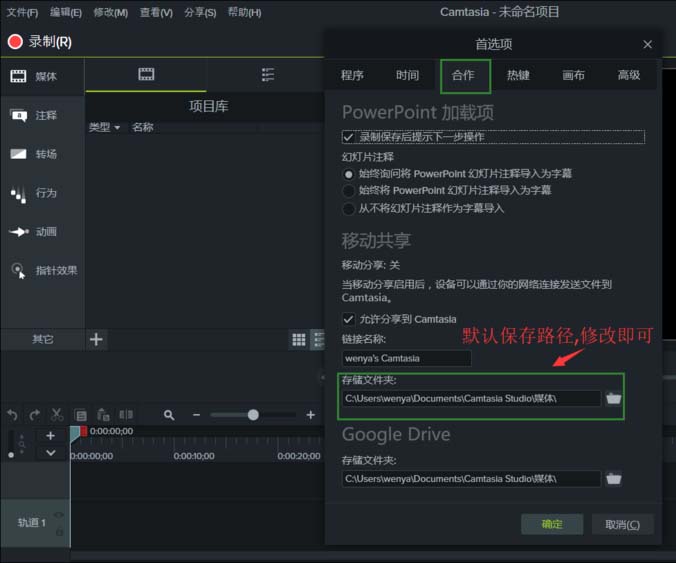The image size is (676, 563).
Task: Click the 名称 column header
Action: pos(143,127)
